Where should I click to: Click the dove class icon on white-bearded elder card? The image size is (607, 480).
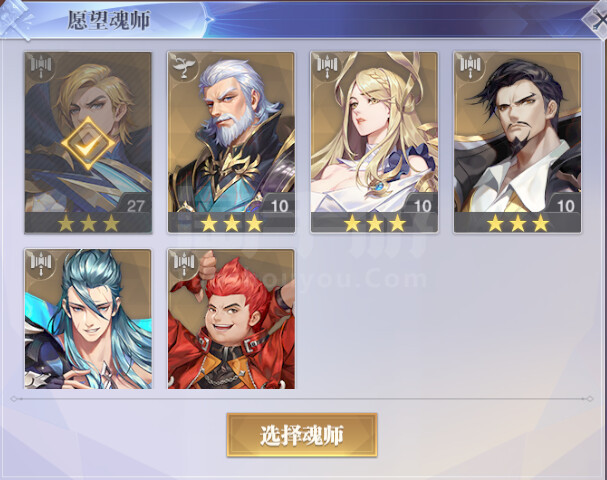[x=184, y=68]
